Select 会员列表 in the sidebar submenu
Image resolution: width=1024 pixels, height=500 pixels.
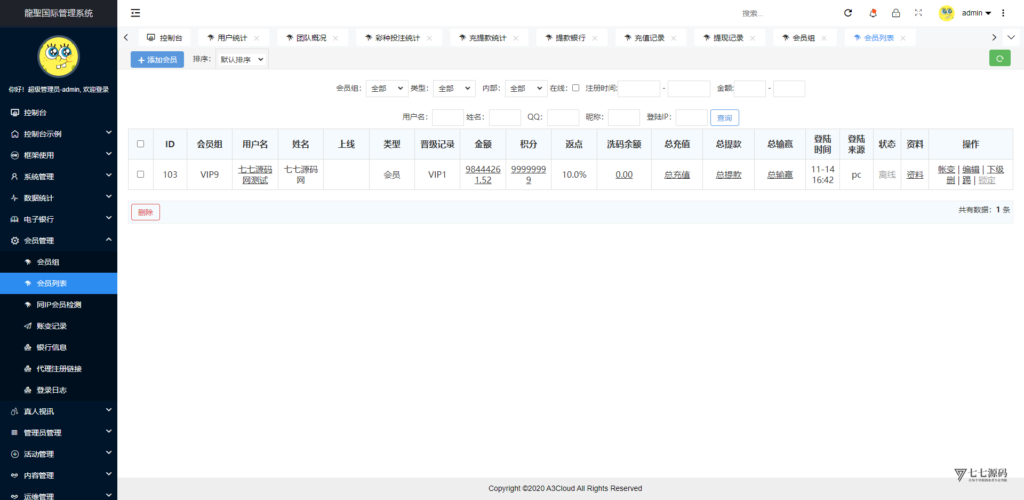click(59, 283)
